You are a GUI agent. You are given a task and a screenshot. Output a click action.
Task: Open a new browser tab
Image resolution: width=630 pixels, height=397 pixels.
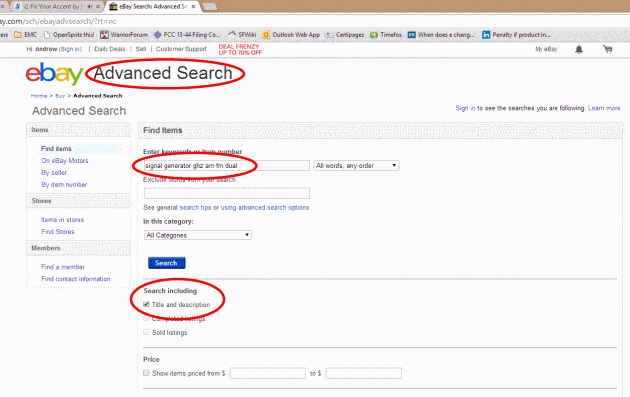click(x=210, y=7)
